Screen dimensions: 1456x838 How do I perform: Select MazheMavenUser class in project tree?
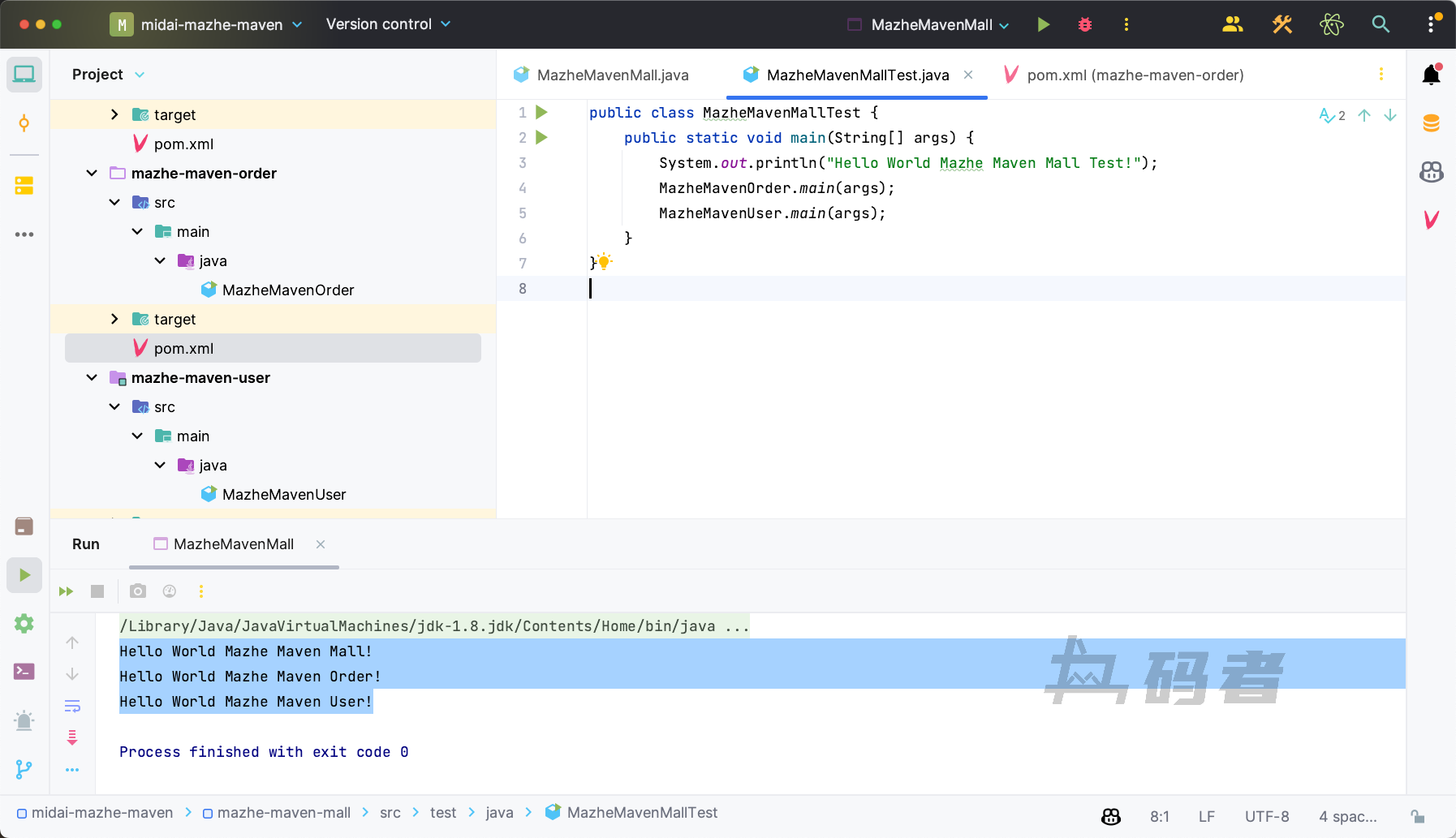pos(283,495)
